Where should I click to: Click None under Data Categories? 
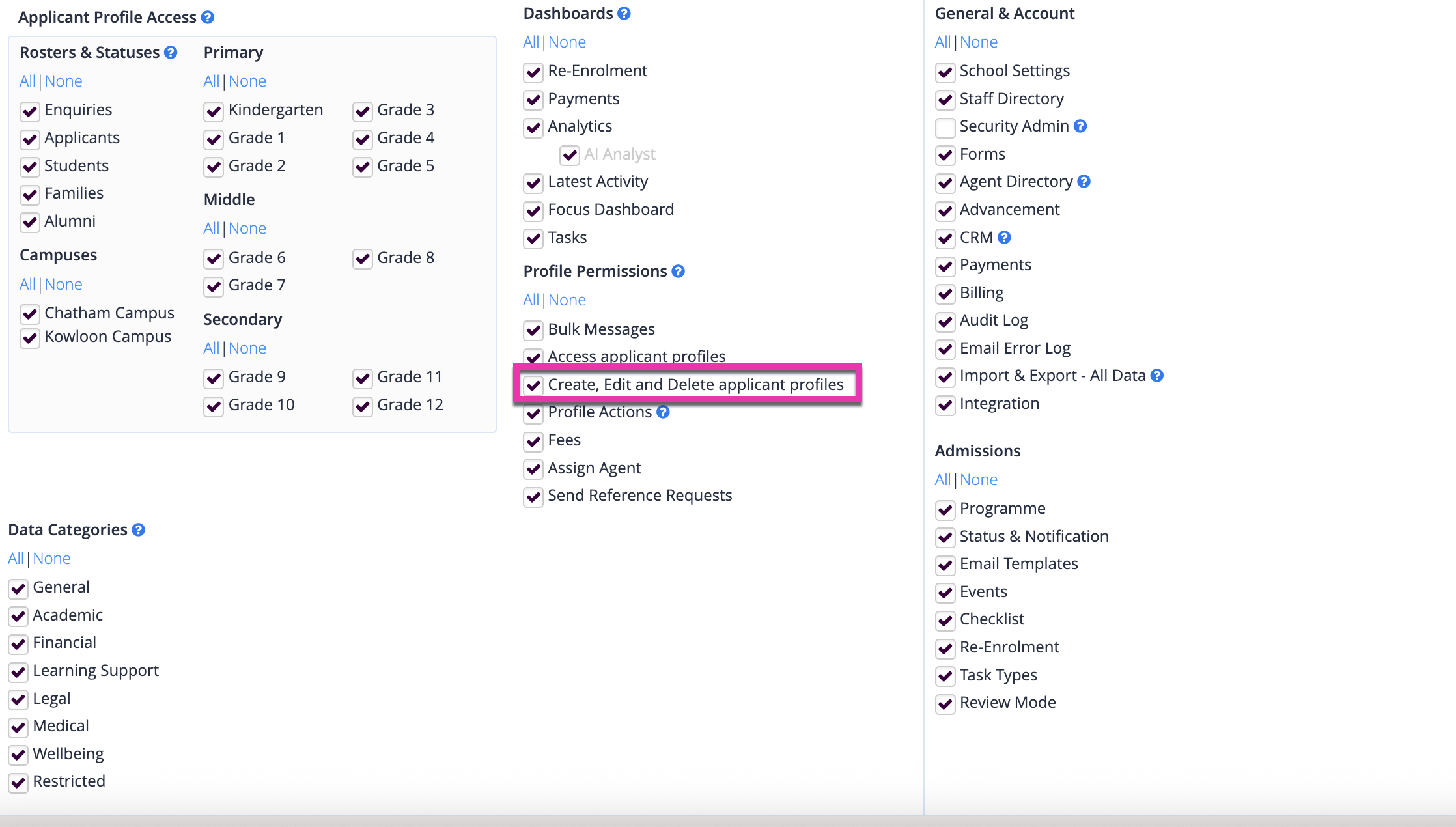click(51, 559)
